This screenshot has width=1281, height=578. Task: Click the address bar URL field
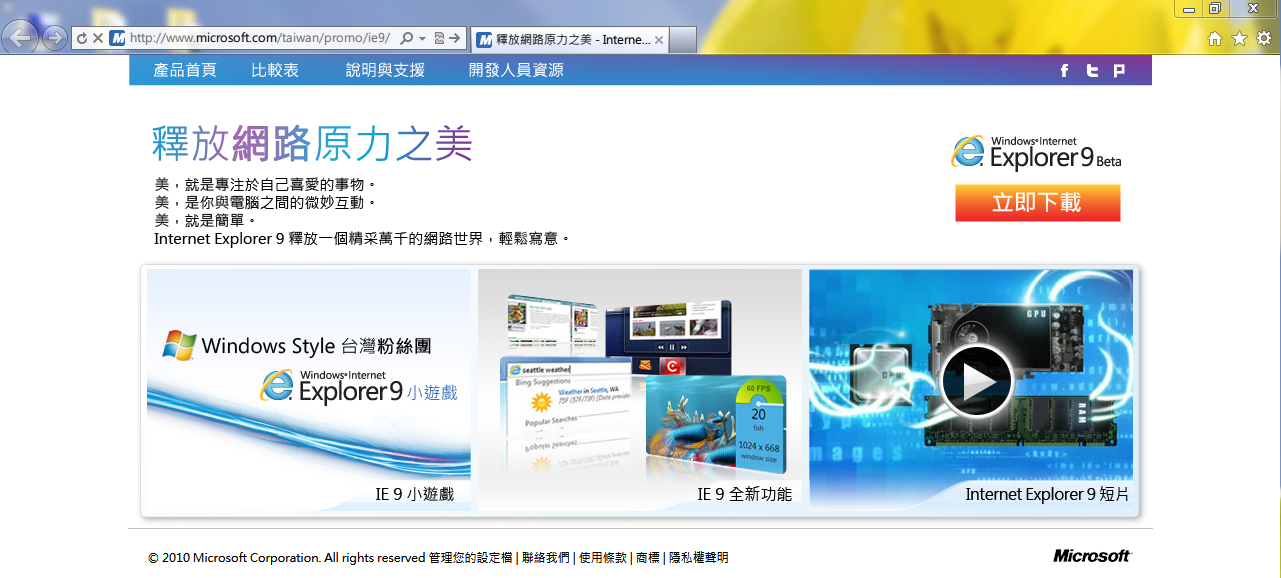[262, 38]
